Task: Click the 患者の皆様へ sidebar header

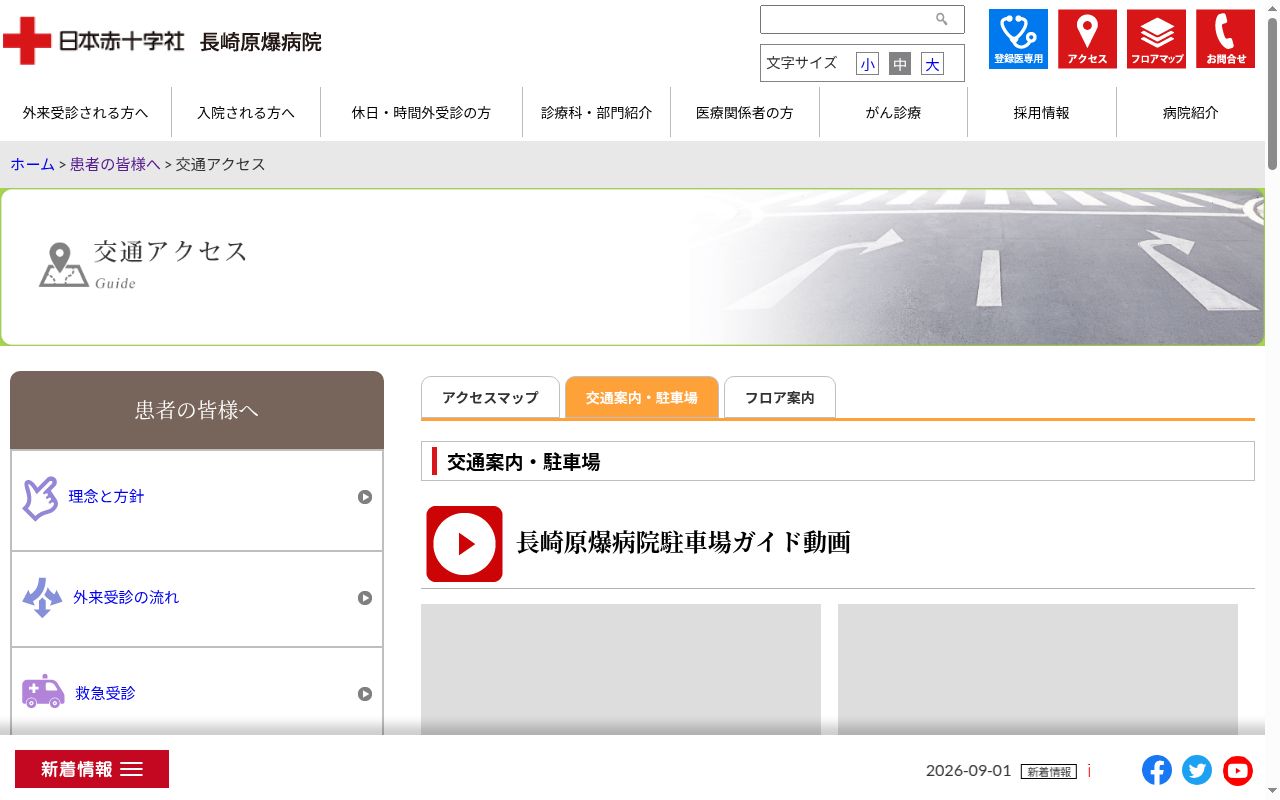Action: [197, 410]
